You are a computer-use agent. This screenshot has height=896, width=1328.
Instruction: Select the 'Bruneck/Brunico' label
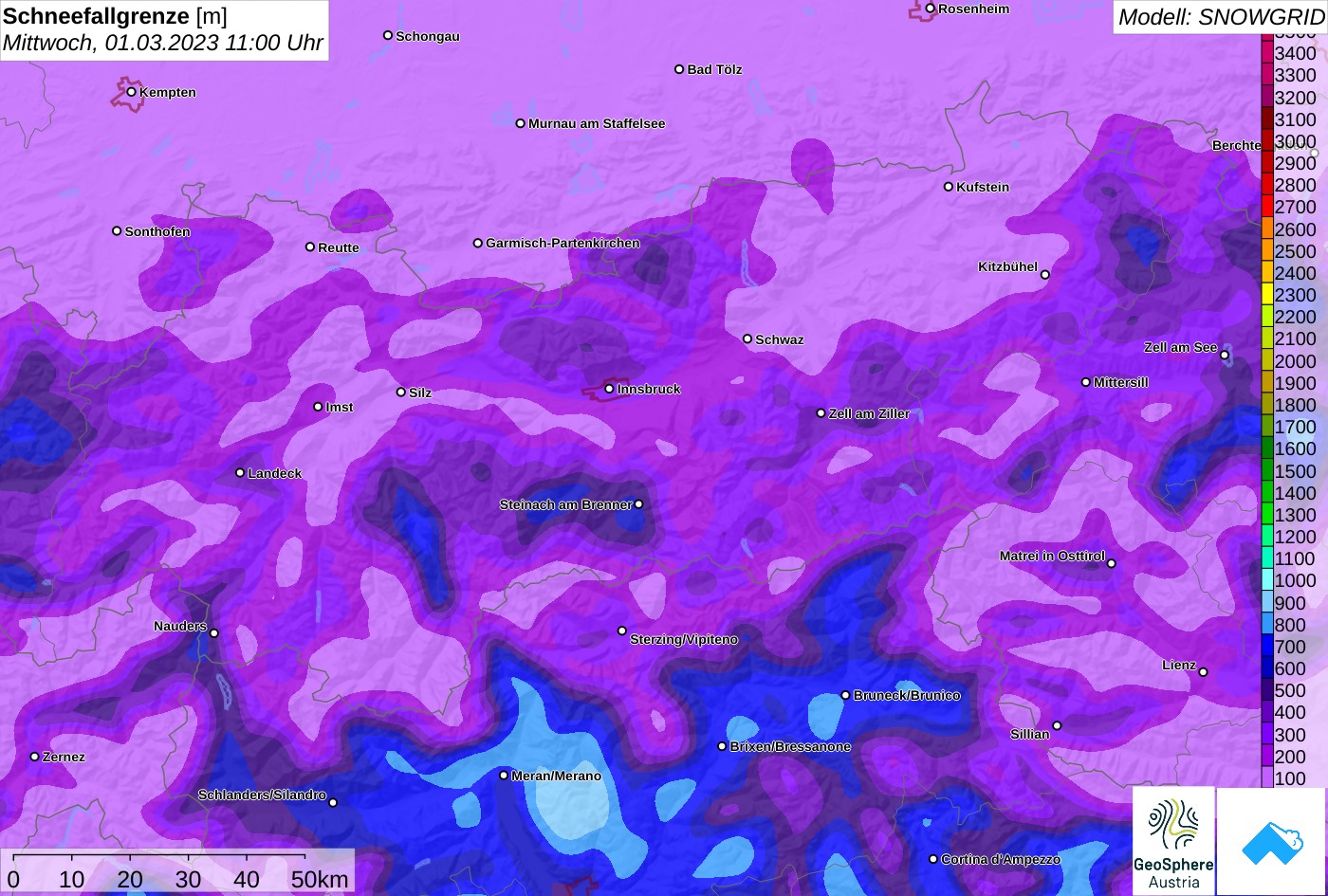(x=907, y=695)
